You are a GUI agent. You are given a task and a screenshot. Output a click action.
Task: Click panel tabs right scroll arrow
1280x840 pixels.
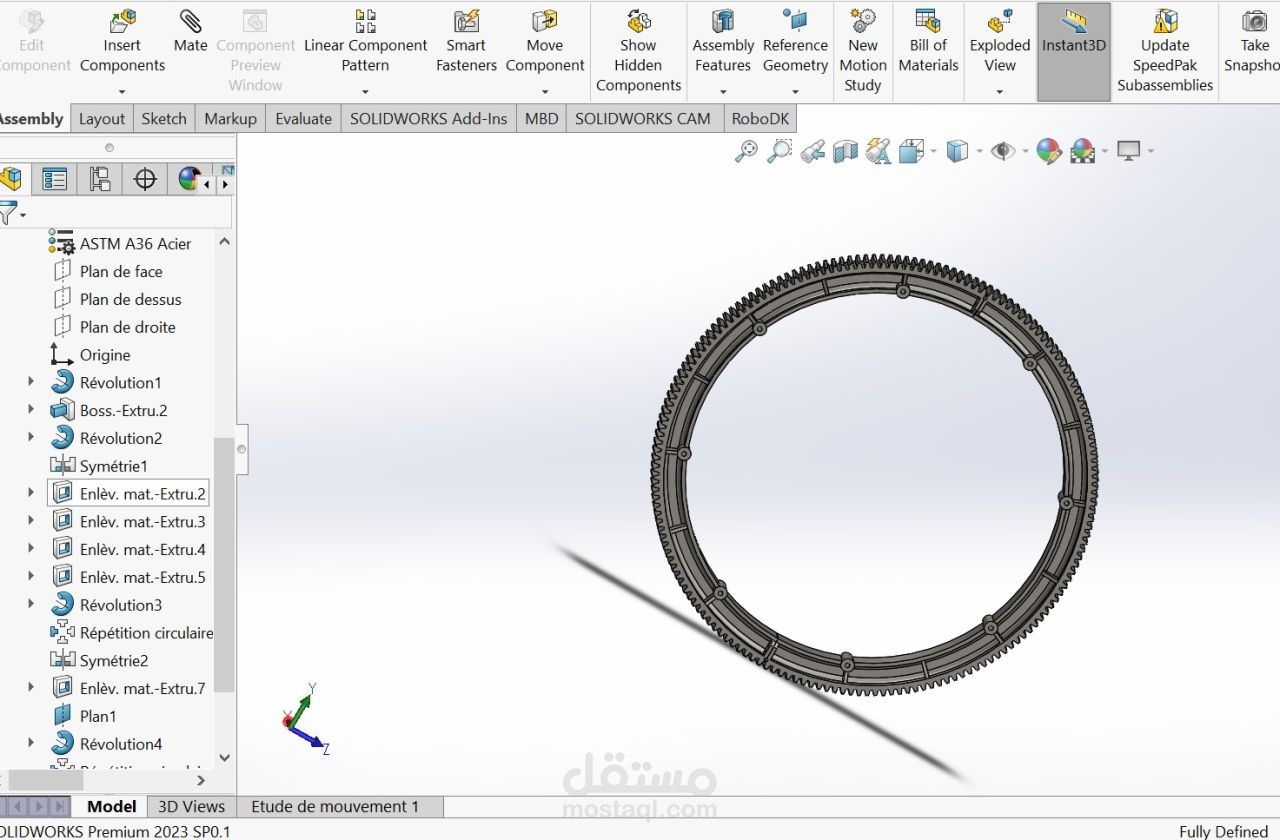[x=226, y=184]
